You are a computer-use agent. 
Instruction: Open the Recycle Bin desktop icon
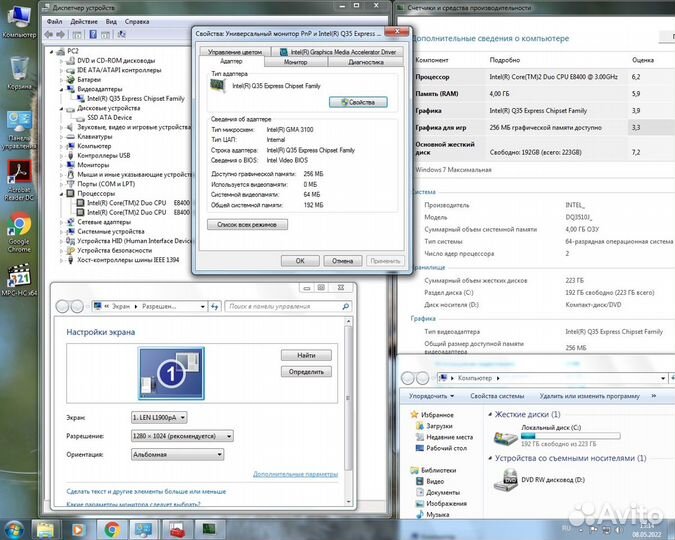19,73
